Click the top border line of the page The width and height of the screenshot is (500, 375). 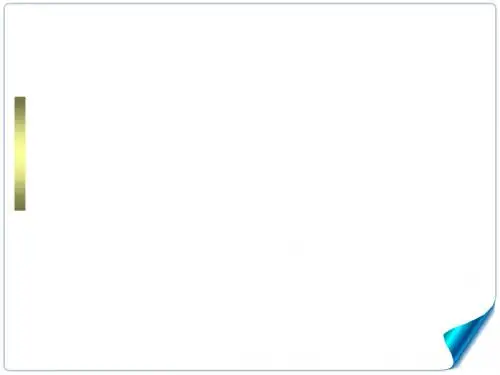point(250,4)
